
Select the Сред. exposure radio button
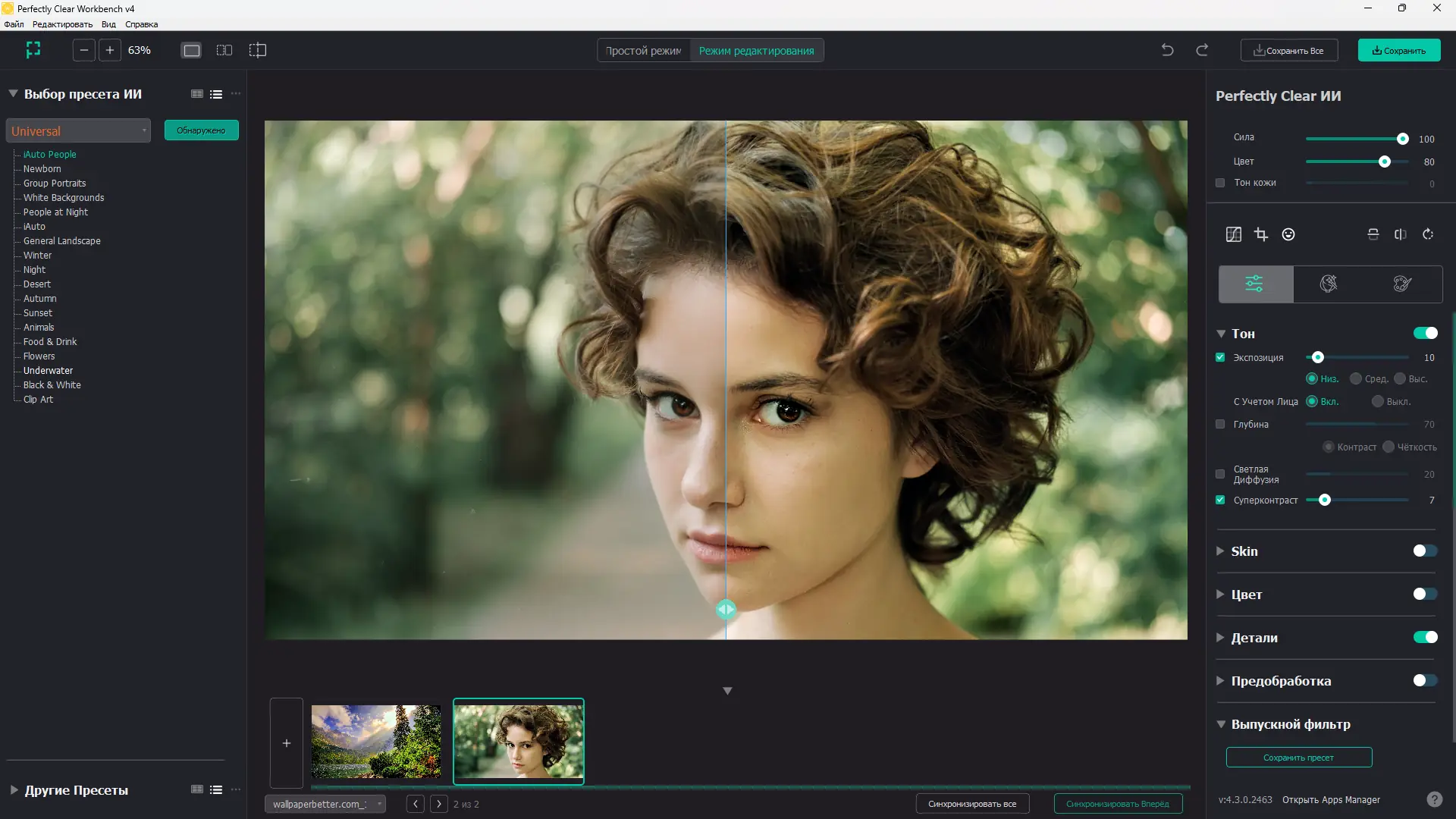click(x=1356, y=378)
